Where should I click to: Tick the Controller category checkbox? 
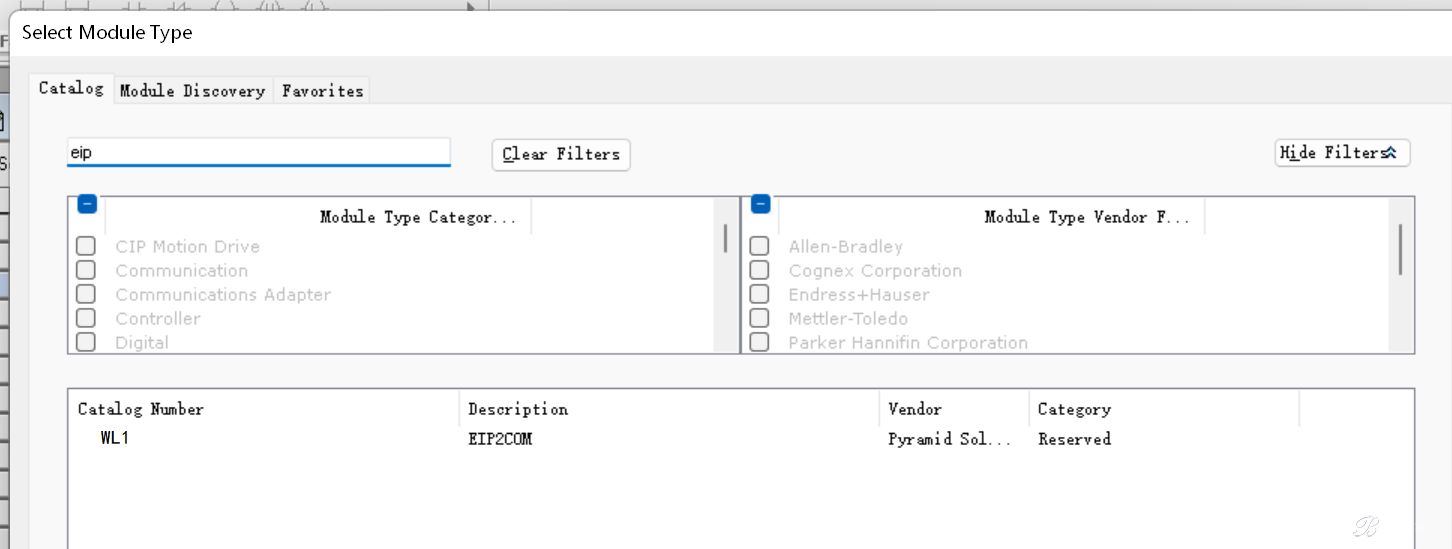(x=86, y=318)
